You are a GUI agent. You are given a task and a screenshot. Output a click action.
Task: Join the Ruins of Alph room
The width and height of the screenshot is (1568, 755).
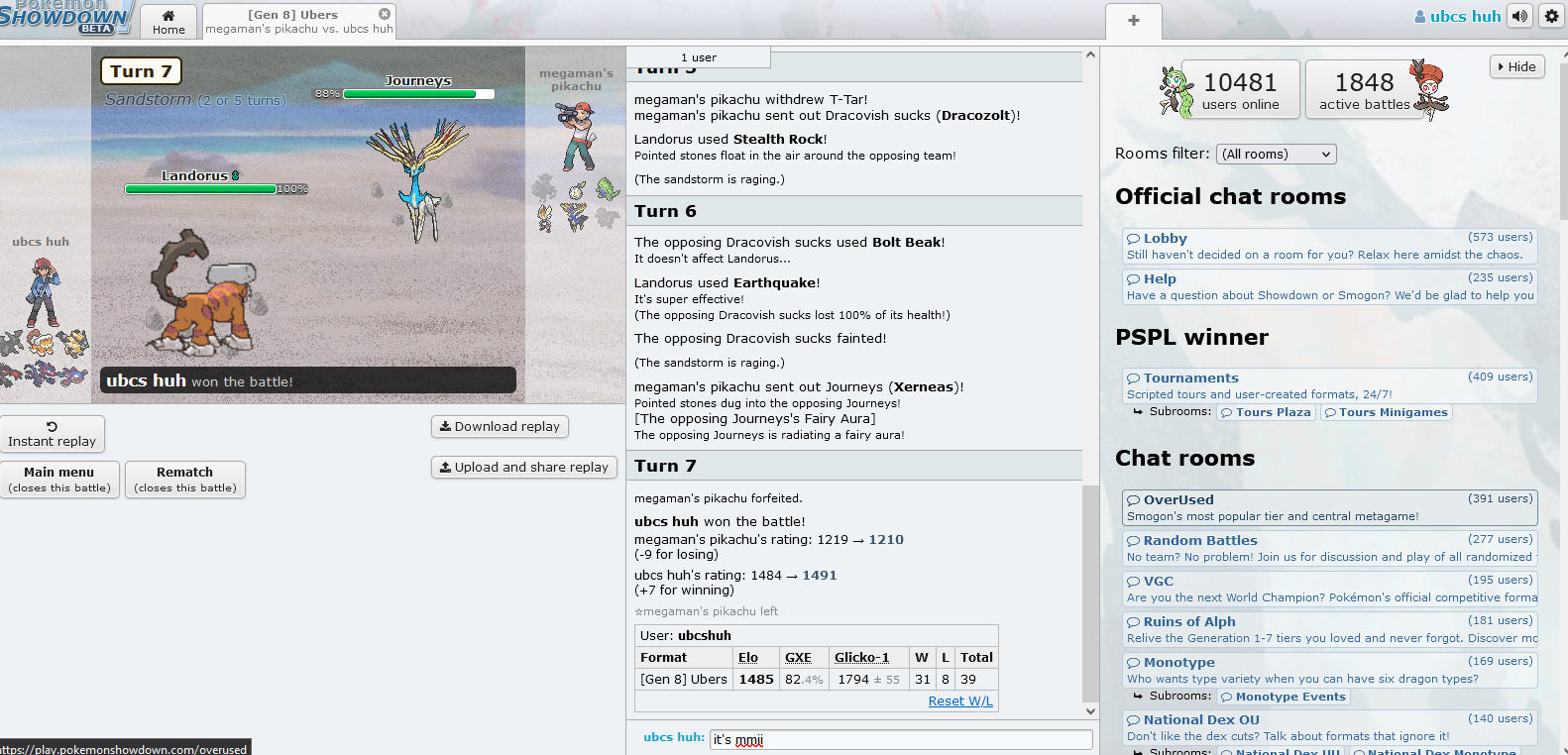1330,629
